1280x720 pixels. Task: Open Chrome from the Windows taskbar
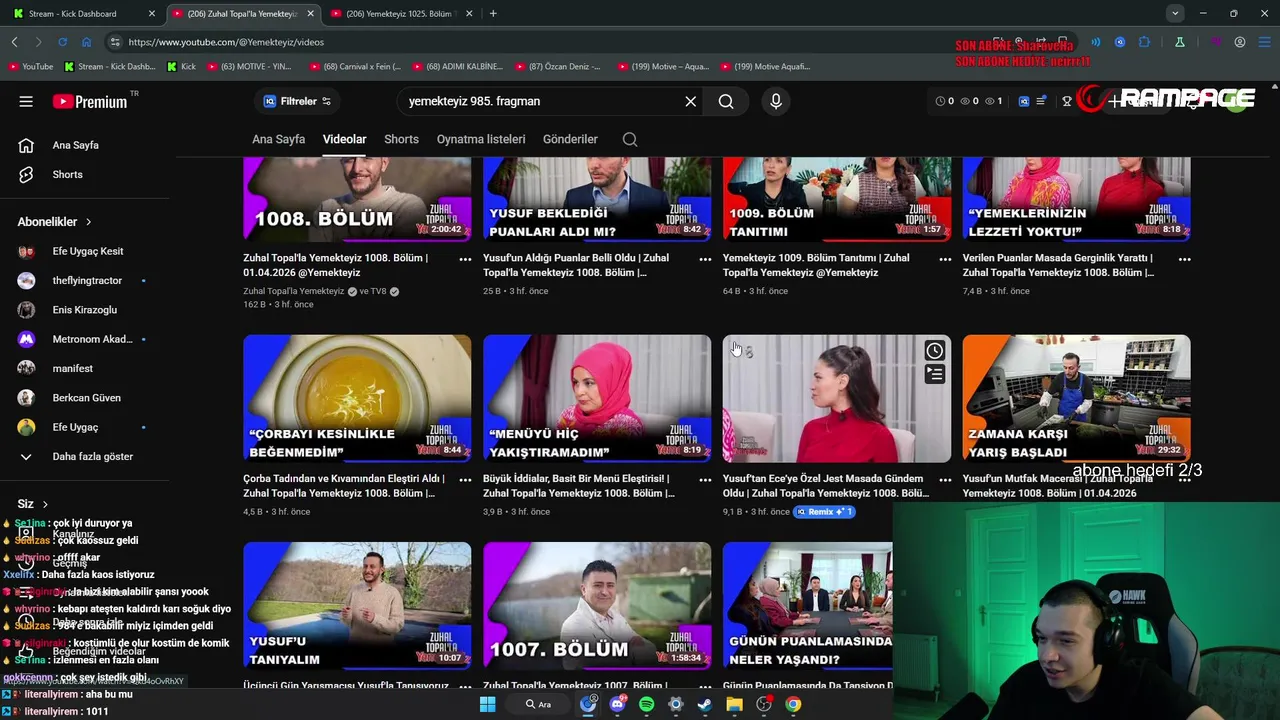[793, 704]
